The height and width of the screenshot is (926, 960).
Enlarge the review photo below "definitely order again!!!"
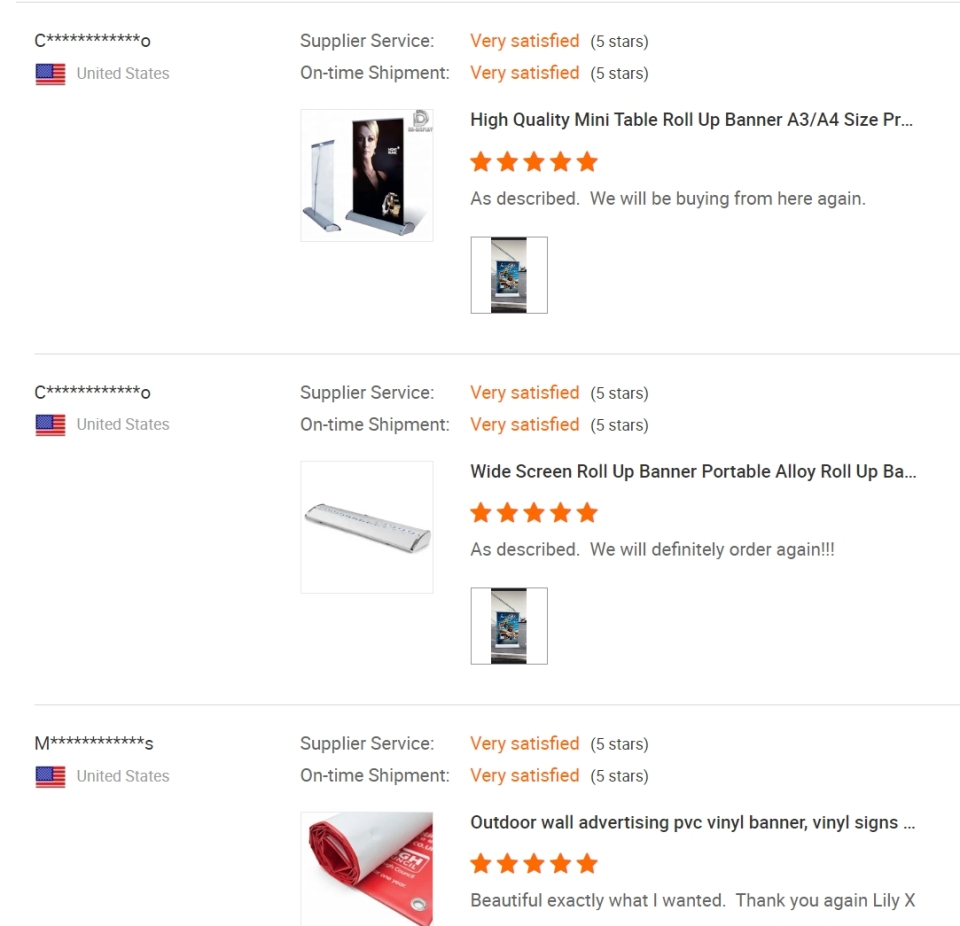509,626
